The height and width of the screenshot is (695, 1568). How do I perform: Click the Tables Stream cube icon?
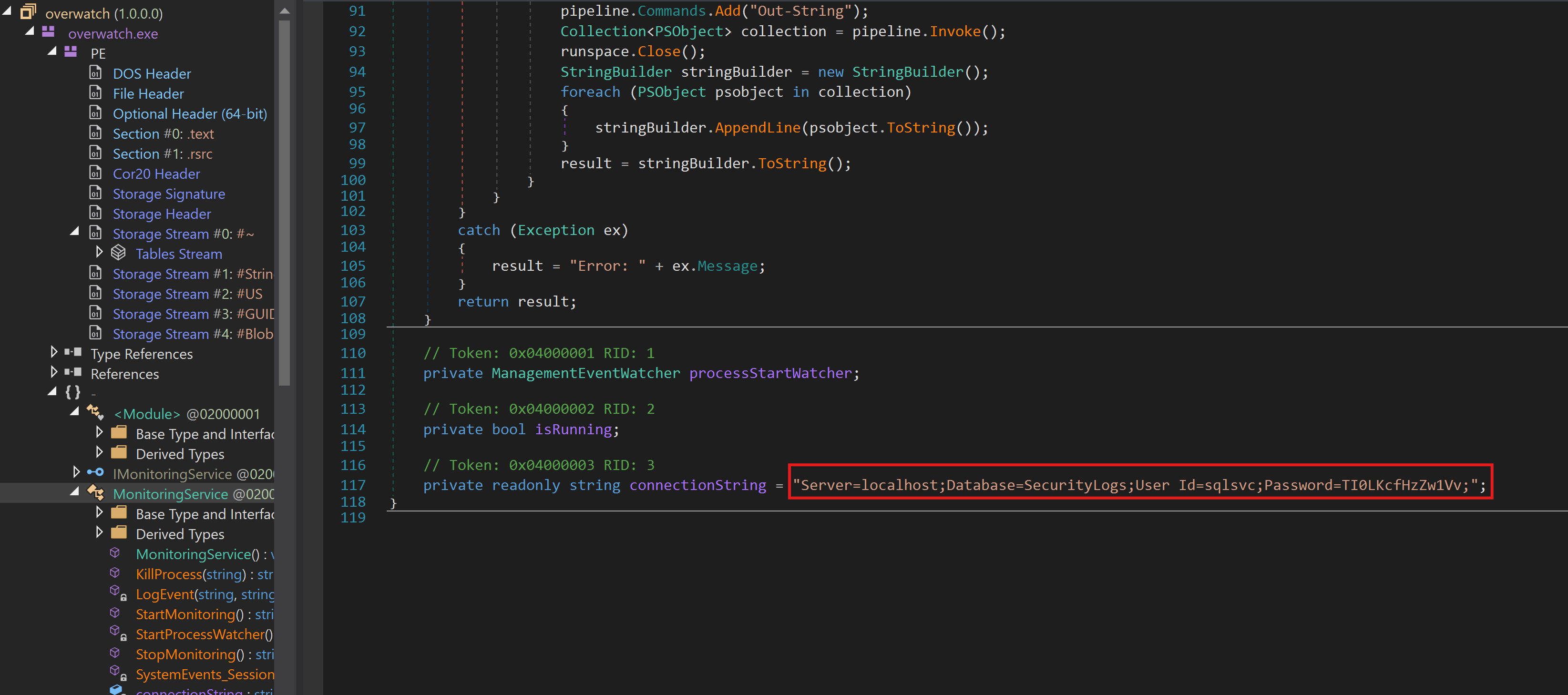click(x=118, y=253)
